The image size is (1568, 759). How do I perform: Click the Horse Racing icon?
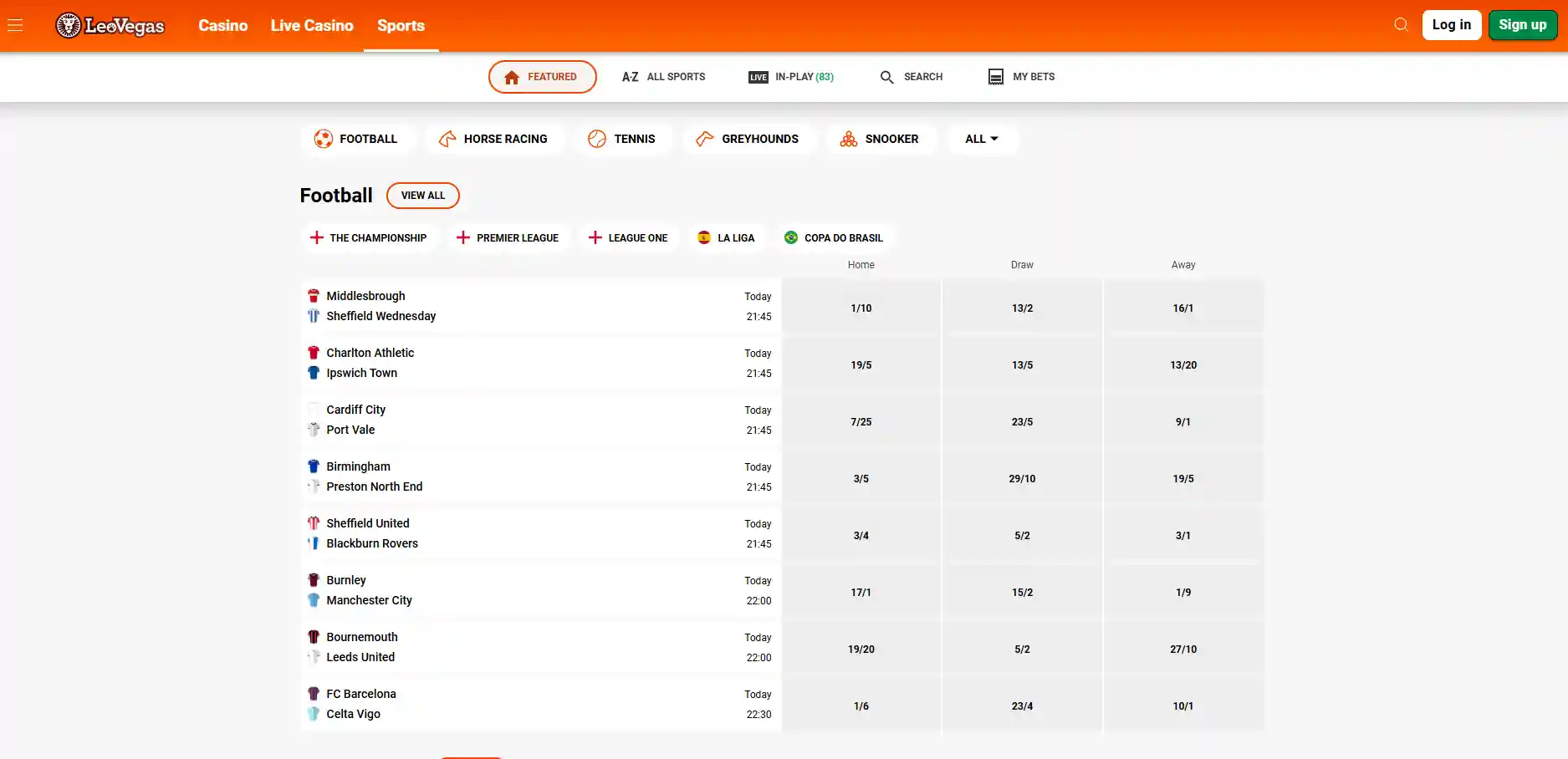[447, 139]
